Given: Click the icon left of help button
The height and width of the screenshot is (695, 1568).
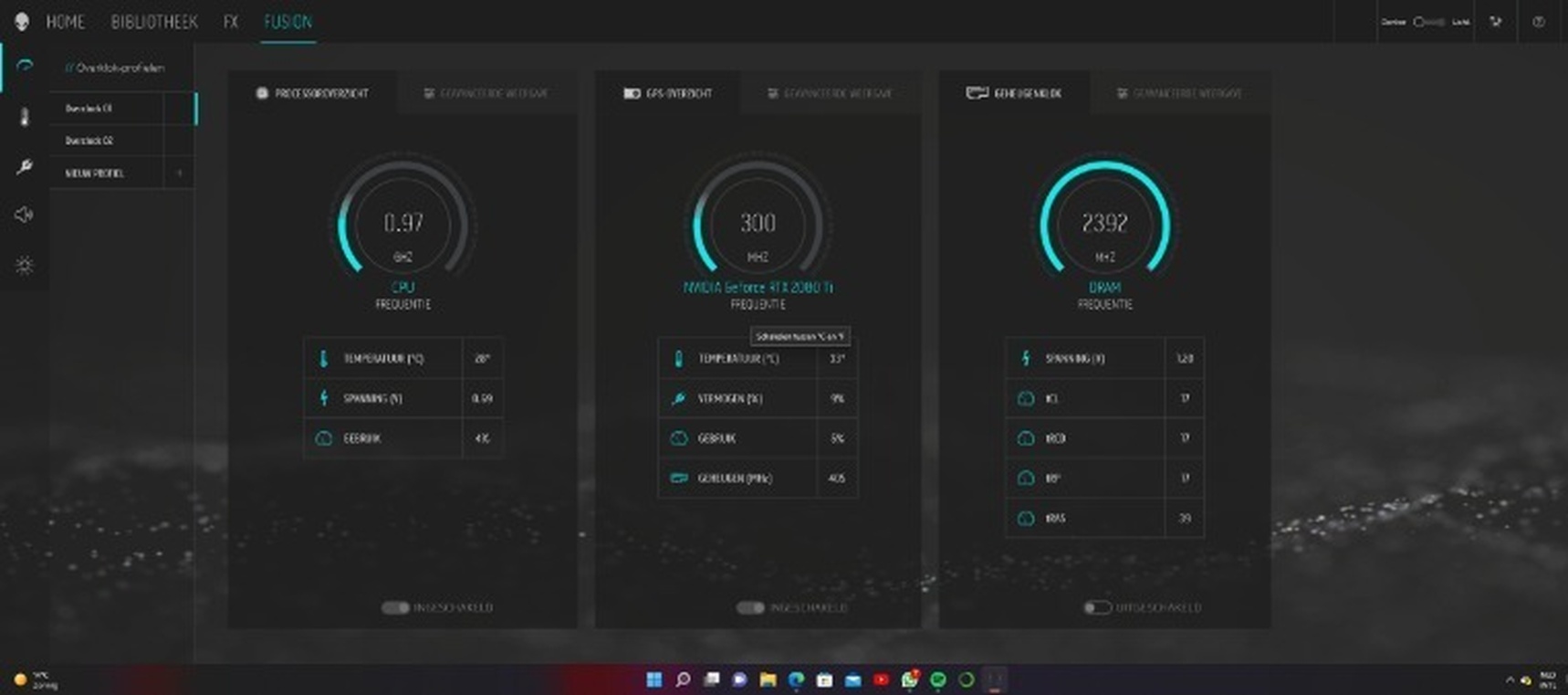Looking at the screenshot, I should click(x=1496, y=22).
